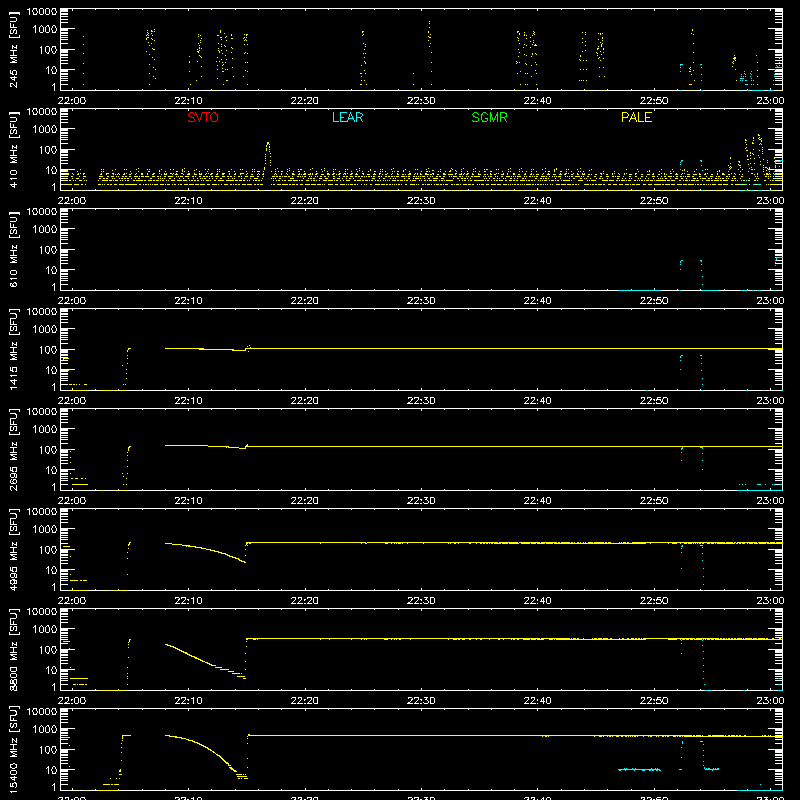Select 22:10 tick under the 1415 MHz panel
800x800 pixels.
pyautogui.click(x=188, y=401)
